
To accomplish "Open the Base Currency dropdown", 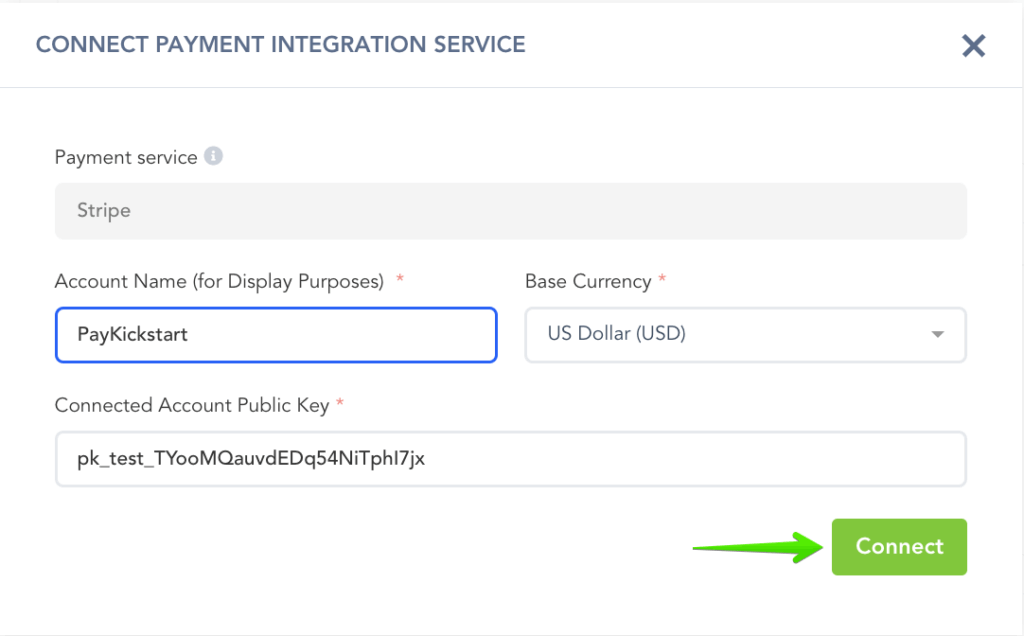I will click(x=744, y=334).
